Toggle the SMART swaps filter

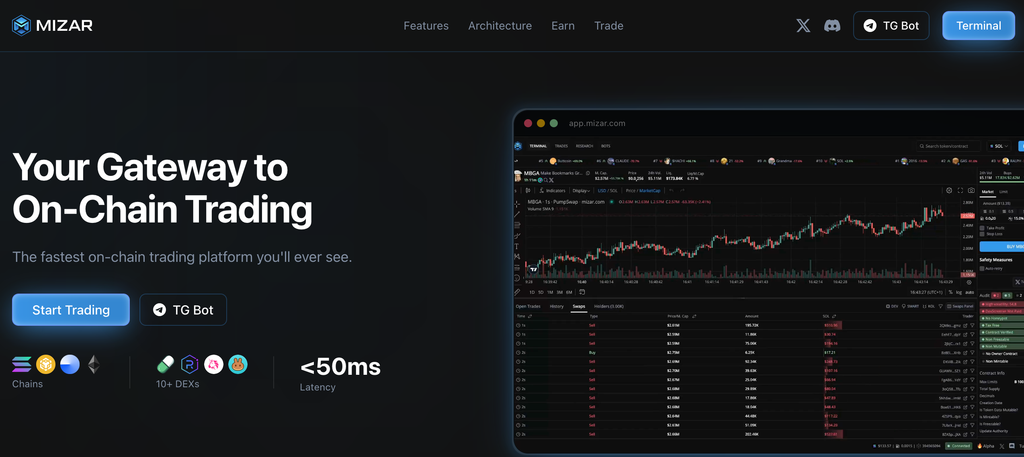pos(910,306)
